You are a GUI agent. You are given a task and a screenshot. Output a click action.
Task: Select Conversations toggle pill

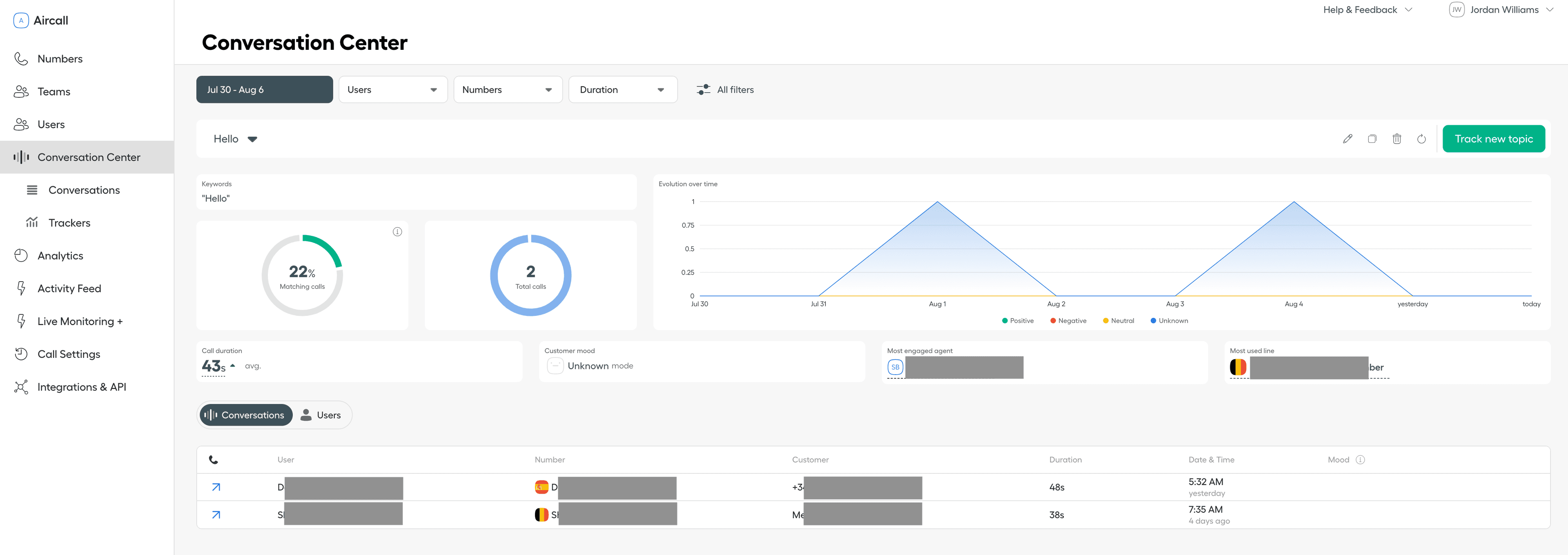(x=245, y=415)
